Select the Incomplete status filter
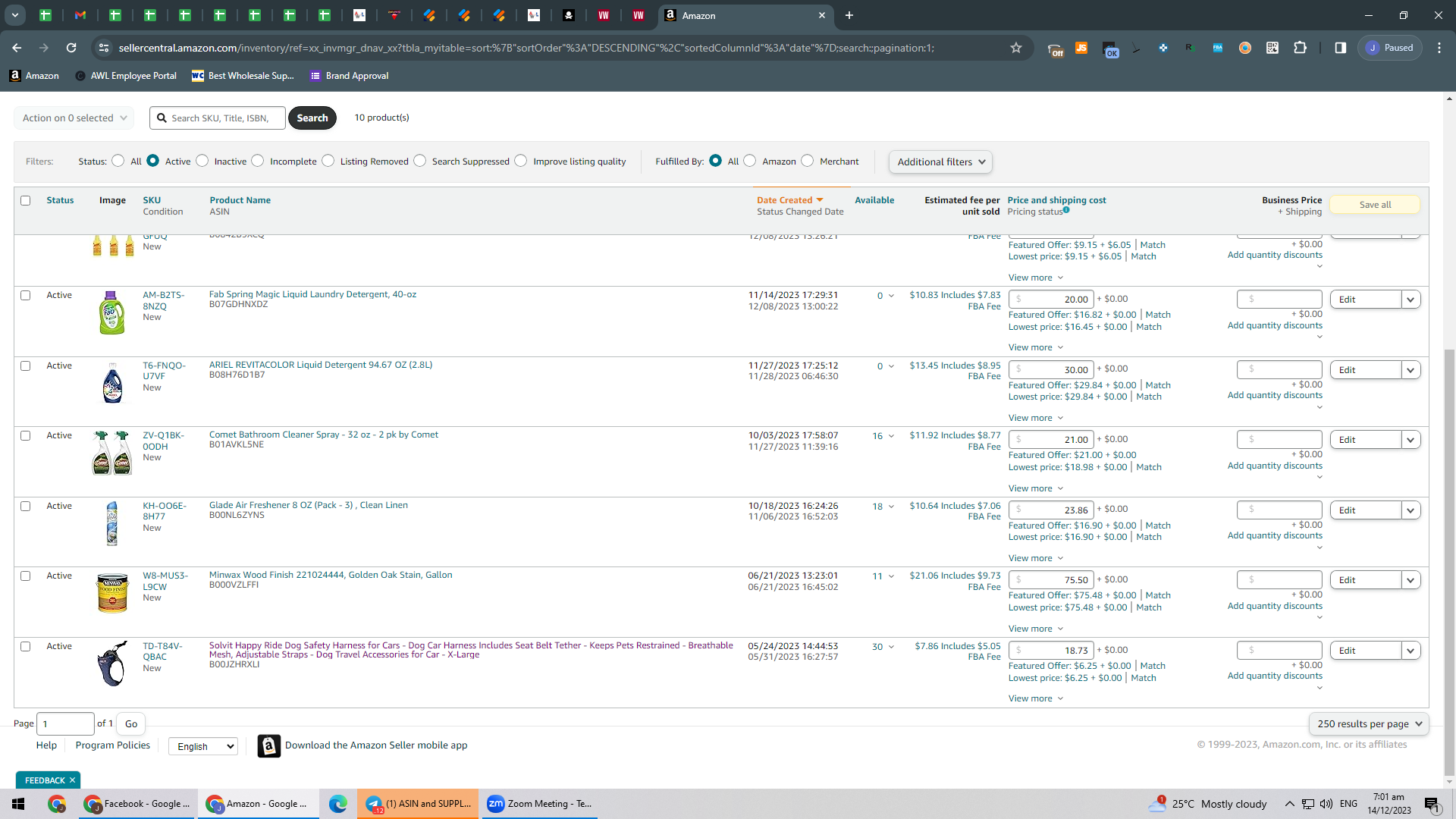The height and width of the screenshot is (819, 1456). click(258, 161)
